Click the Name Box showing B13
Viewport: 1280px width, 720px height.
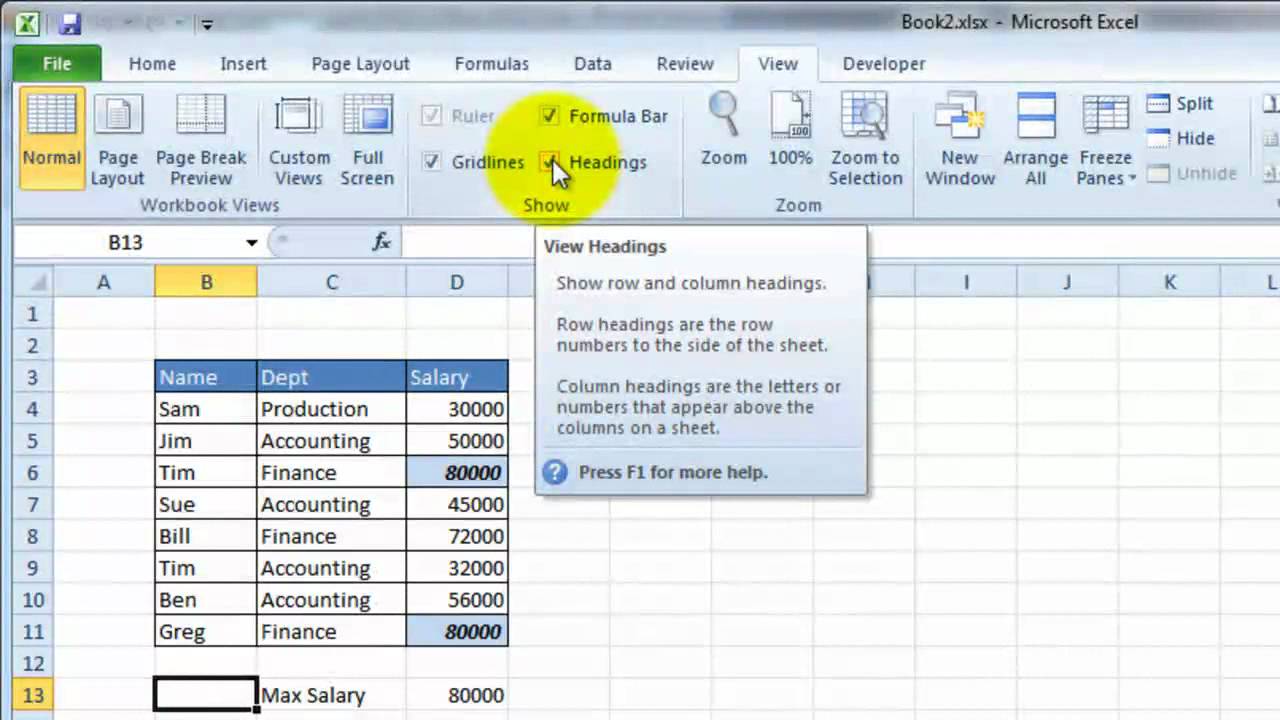point(126,242)
